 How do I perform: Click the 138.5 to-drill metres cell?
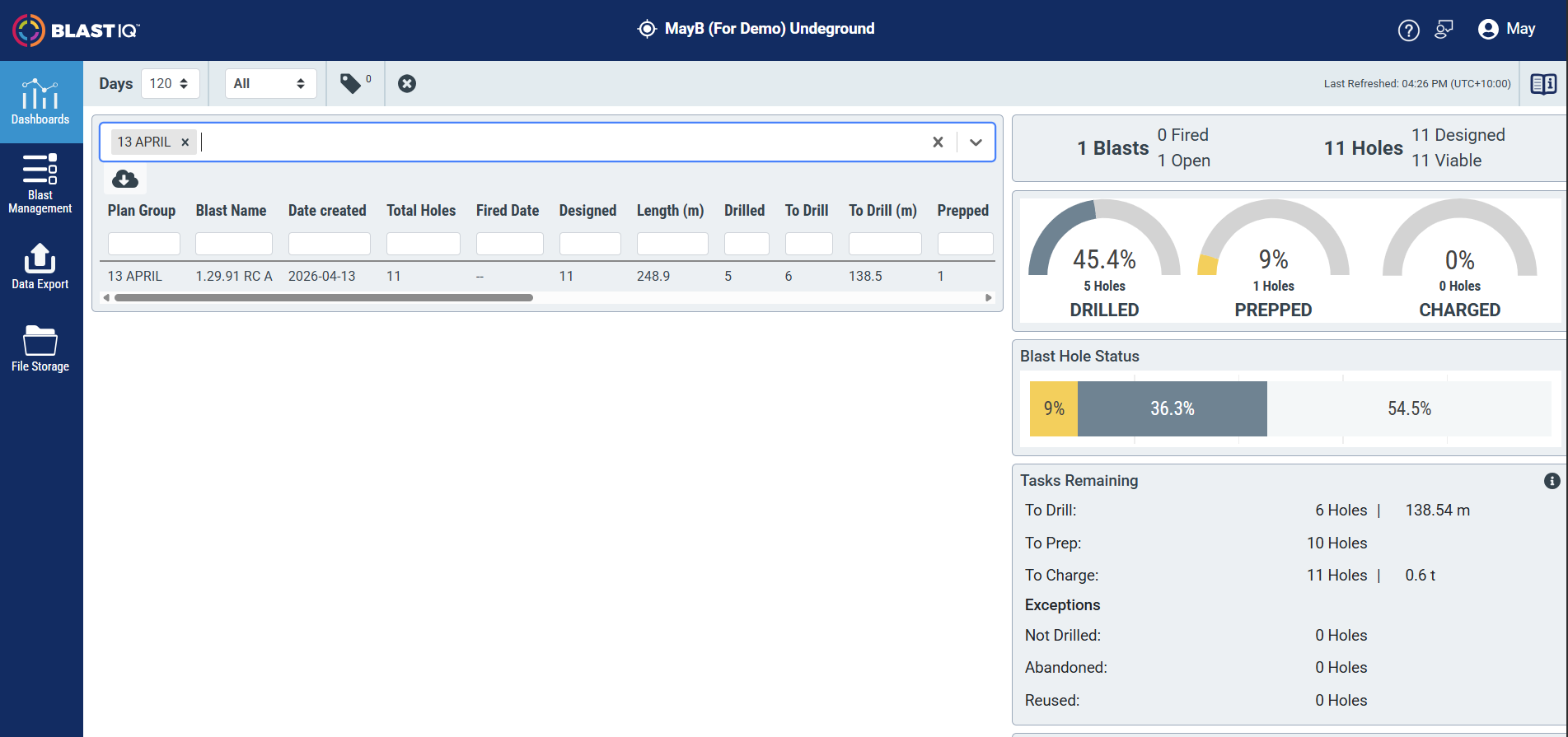tap(865, 276)
